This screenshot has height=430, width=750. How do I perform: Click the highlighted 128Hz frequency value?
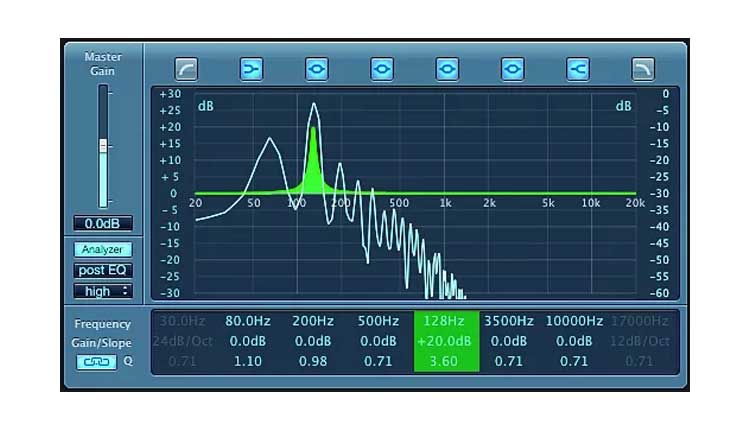pyautogui.click(x=445, y=322)
